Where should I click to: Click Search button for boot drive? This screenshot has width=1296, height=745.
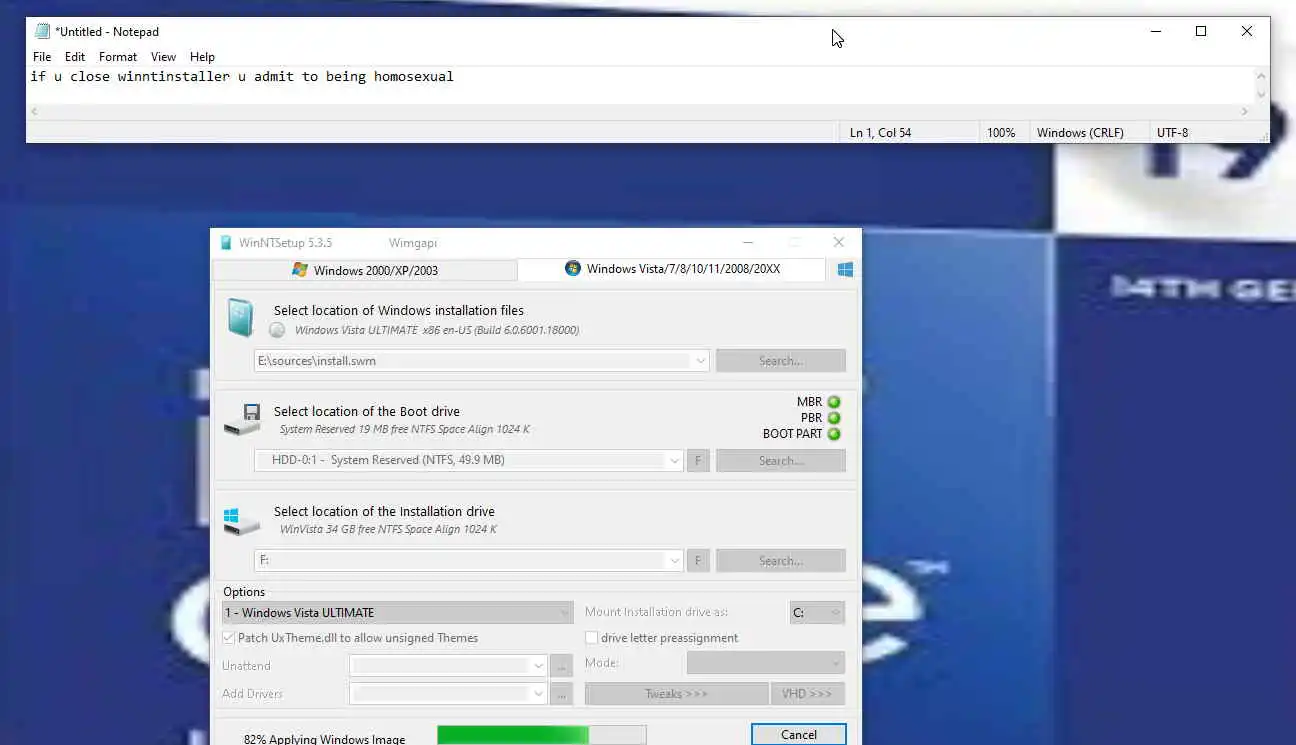pyautogui.click(x=781, y=461)
